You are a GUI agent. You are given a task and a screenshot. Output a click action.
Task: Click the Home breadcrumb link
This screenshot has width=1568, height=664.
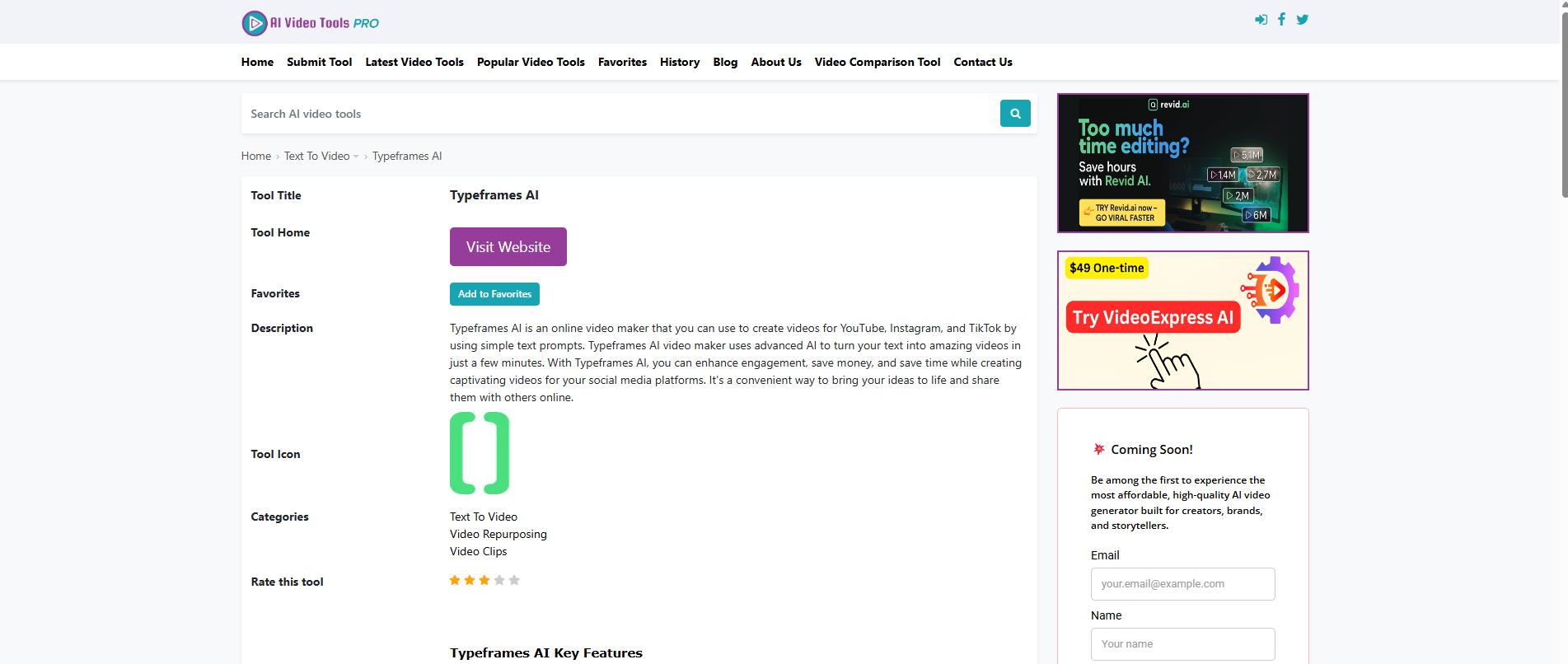pyautogui.click(x=256, y=156)
